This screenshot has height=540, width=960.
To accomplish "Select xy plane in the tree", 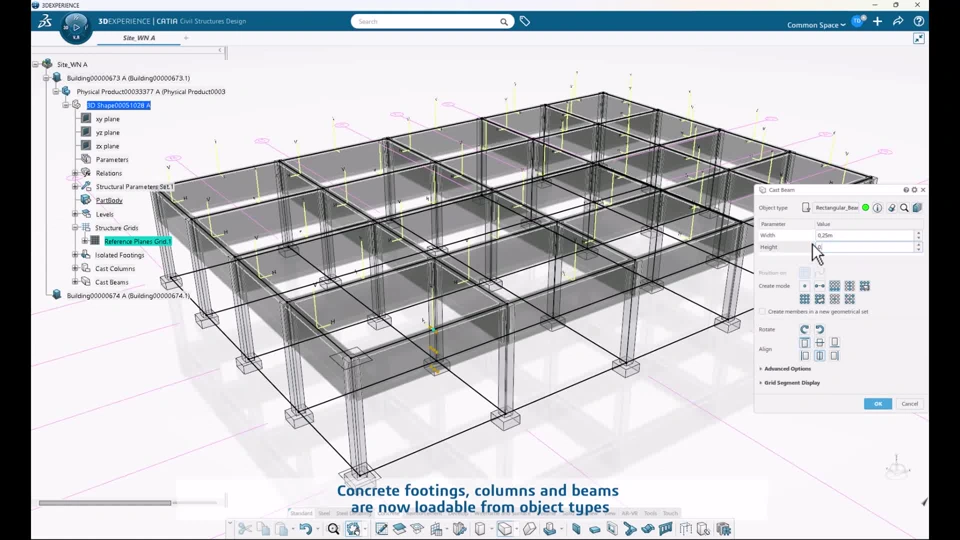I will click(108, 119).
